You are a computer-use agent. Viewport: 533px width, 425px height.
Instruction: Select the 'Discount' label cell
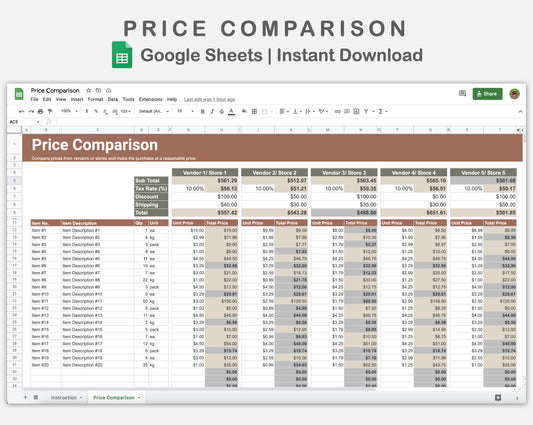[151, 197]
